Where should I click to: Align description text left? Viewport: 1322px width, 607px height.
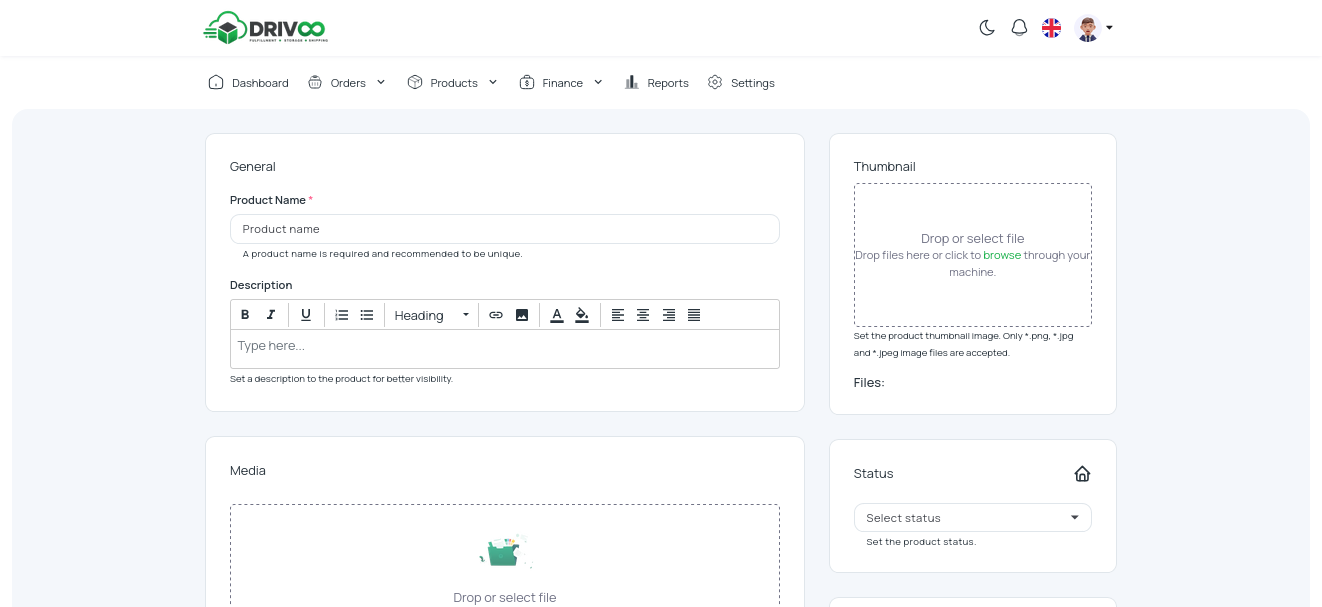[618, 315]
